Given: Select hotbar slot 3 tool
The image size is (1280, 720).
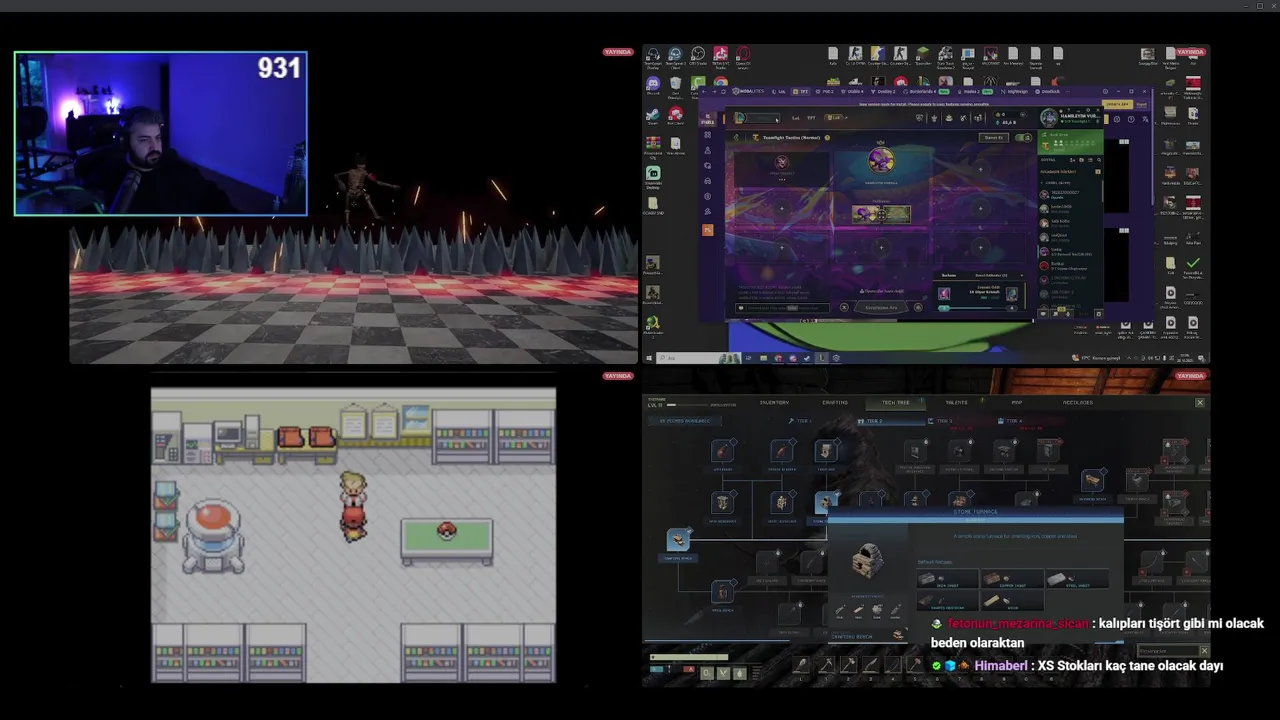Looking at the screenshot, I should [871, 663].
